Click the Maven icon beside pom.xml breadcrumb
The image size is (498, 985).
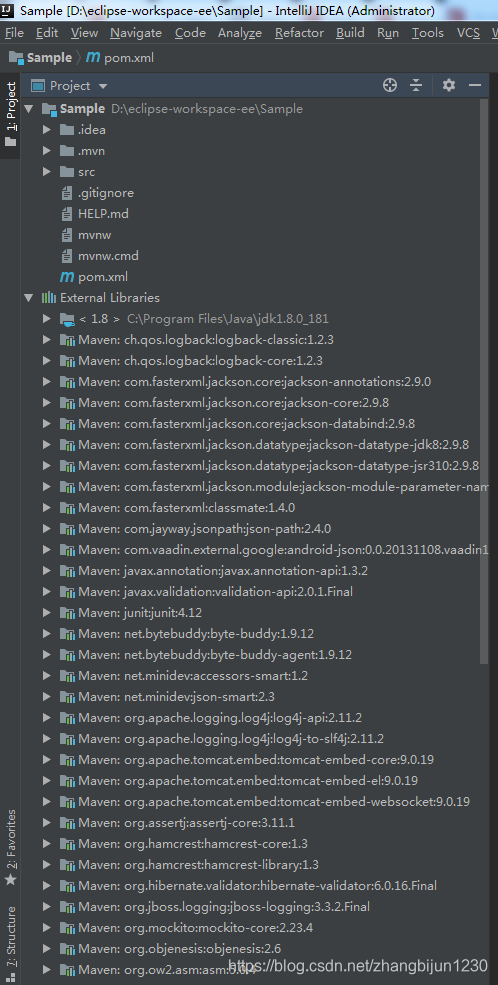93,58
